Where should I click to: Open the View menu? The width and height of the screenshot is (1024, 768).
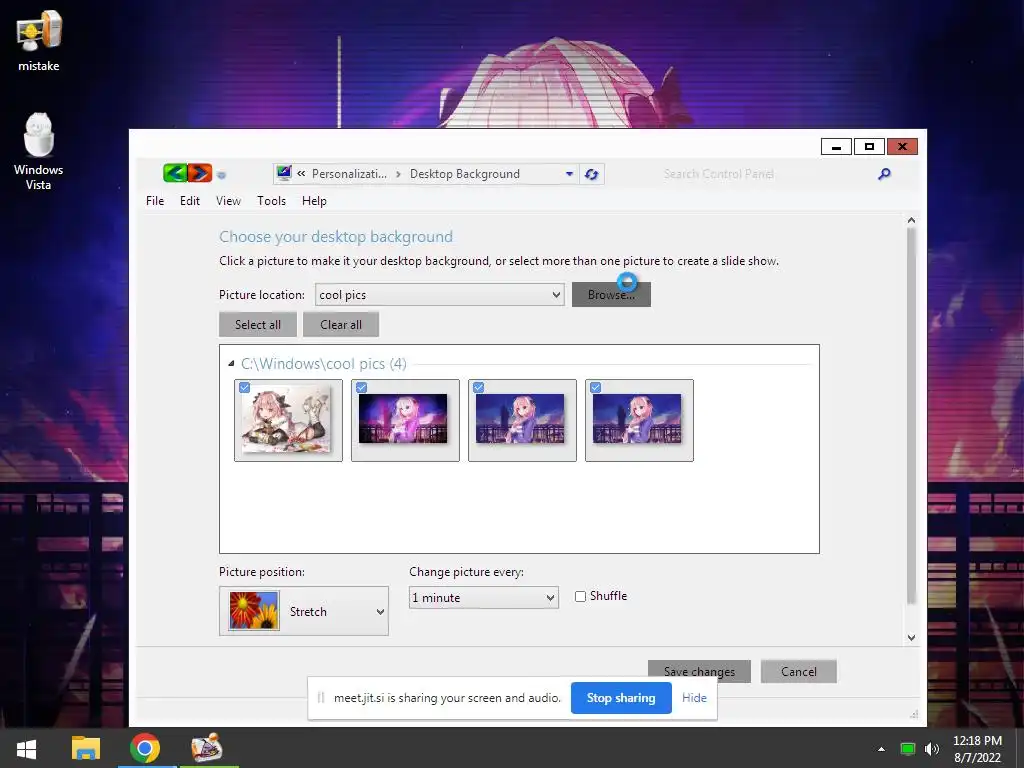point(229,200)
